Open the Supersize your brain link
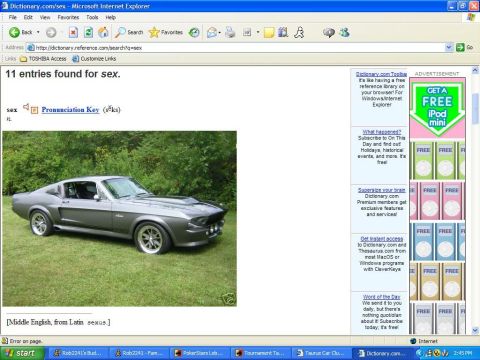This screenshot has height=360, width=480. (x=382, y=190)
